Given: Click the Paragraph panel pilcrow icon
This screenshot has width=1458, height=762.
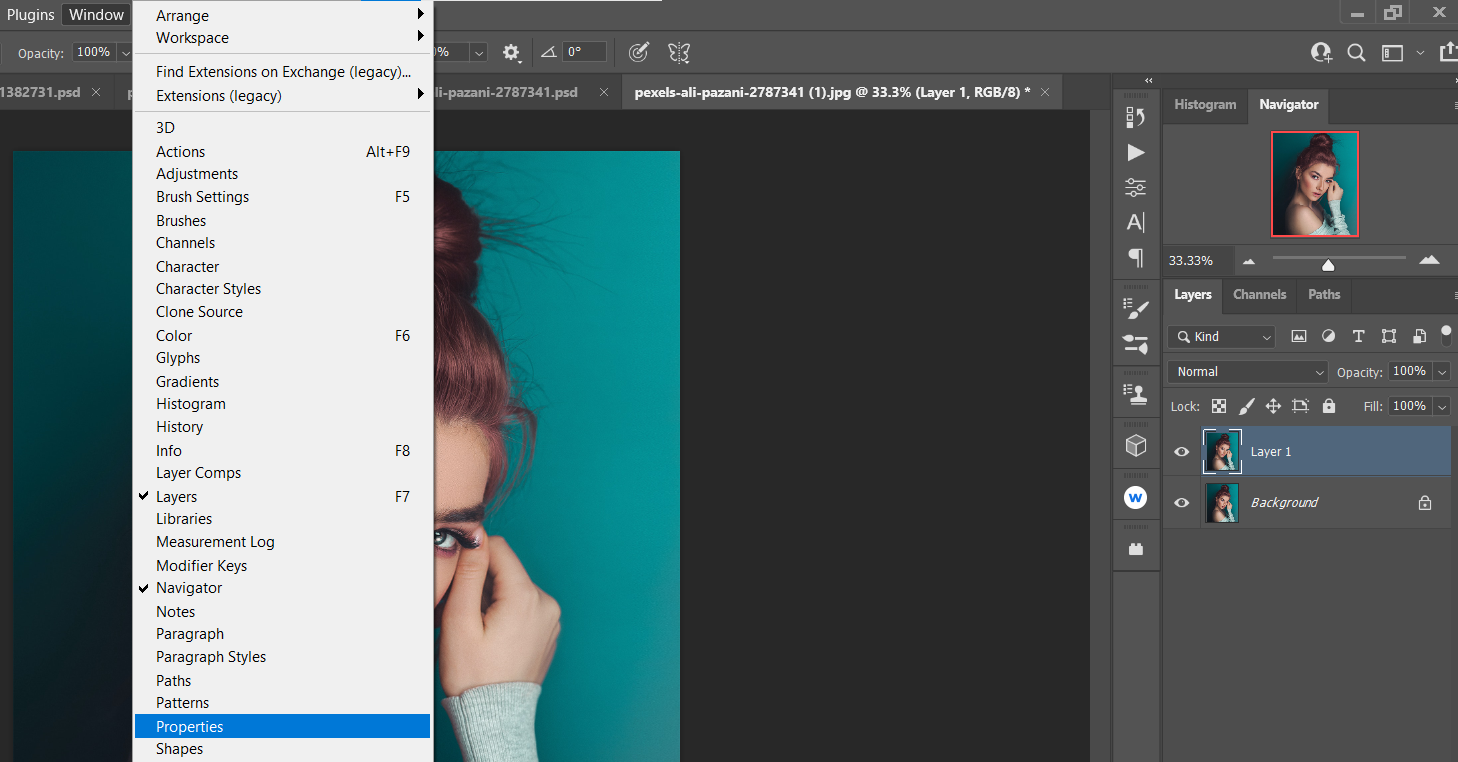Looking at the screenshot, I should pos(1135,258).
